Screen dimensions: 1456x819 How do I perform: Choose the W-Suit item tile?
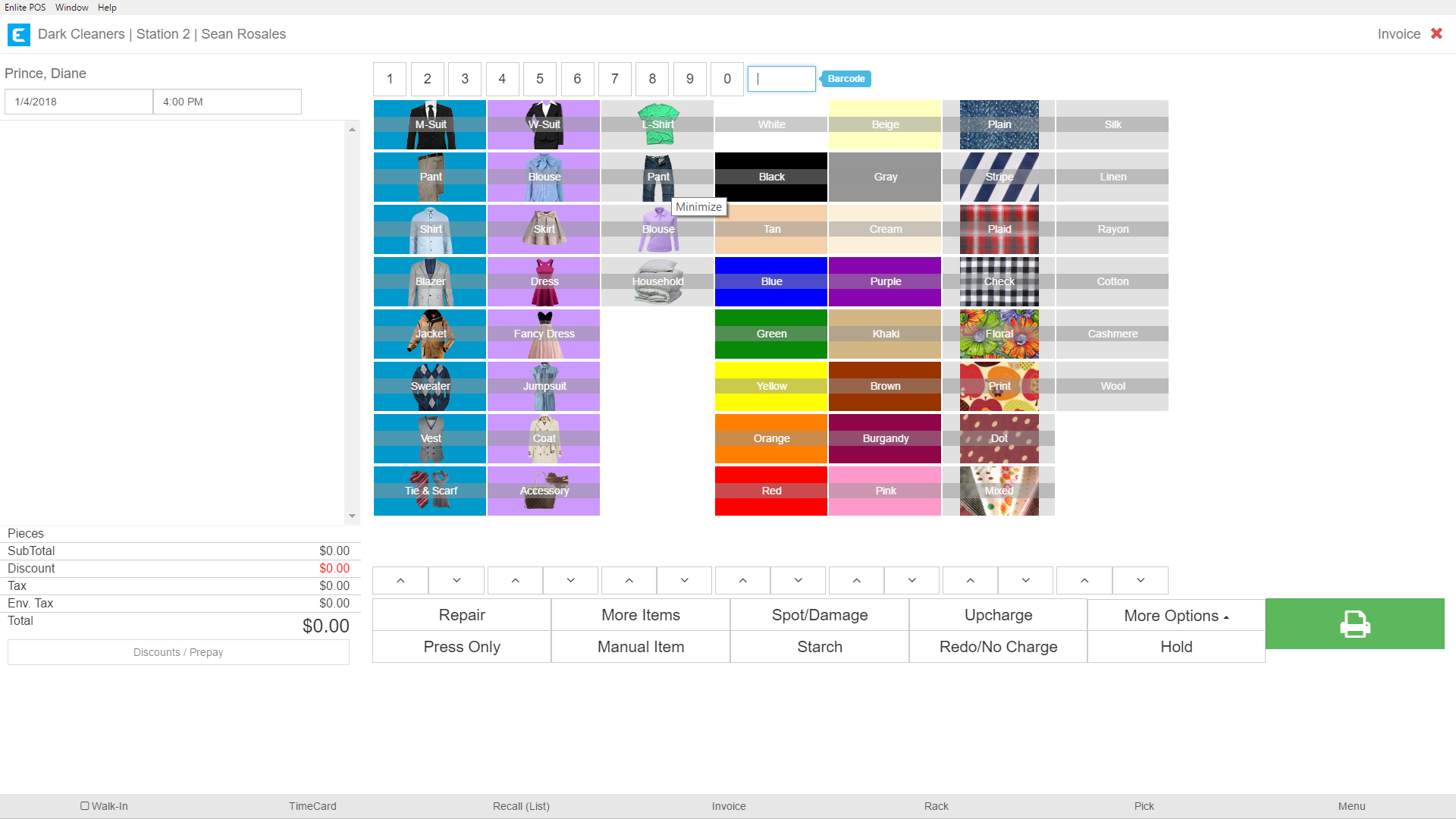pyautogui.click(x=544, y=125)
